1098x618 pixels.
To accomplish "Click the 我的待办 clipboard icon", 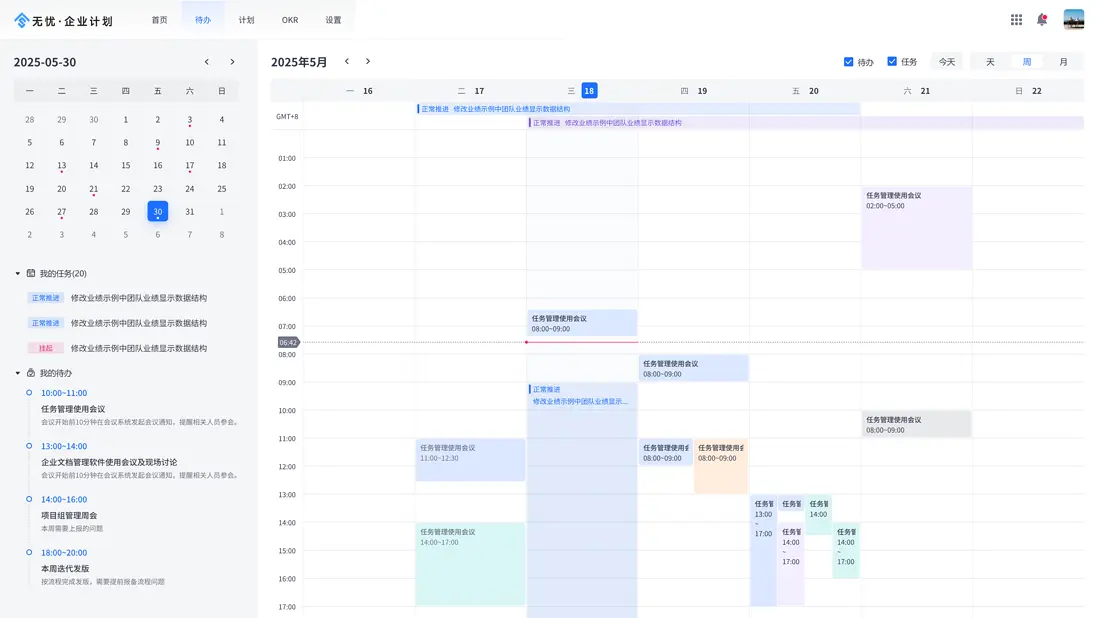I will [x=31, y=373].
